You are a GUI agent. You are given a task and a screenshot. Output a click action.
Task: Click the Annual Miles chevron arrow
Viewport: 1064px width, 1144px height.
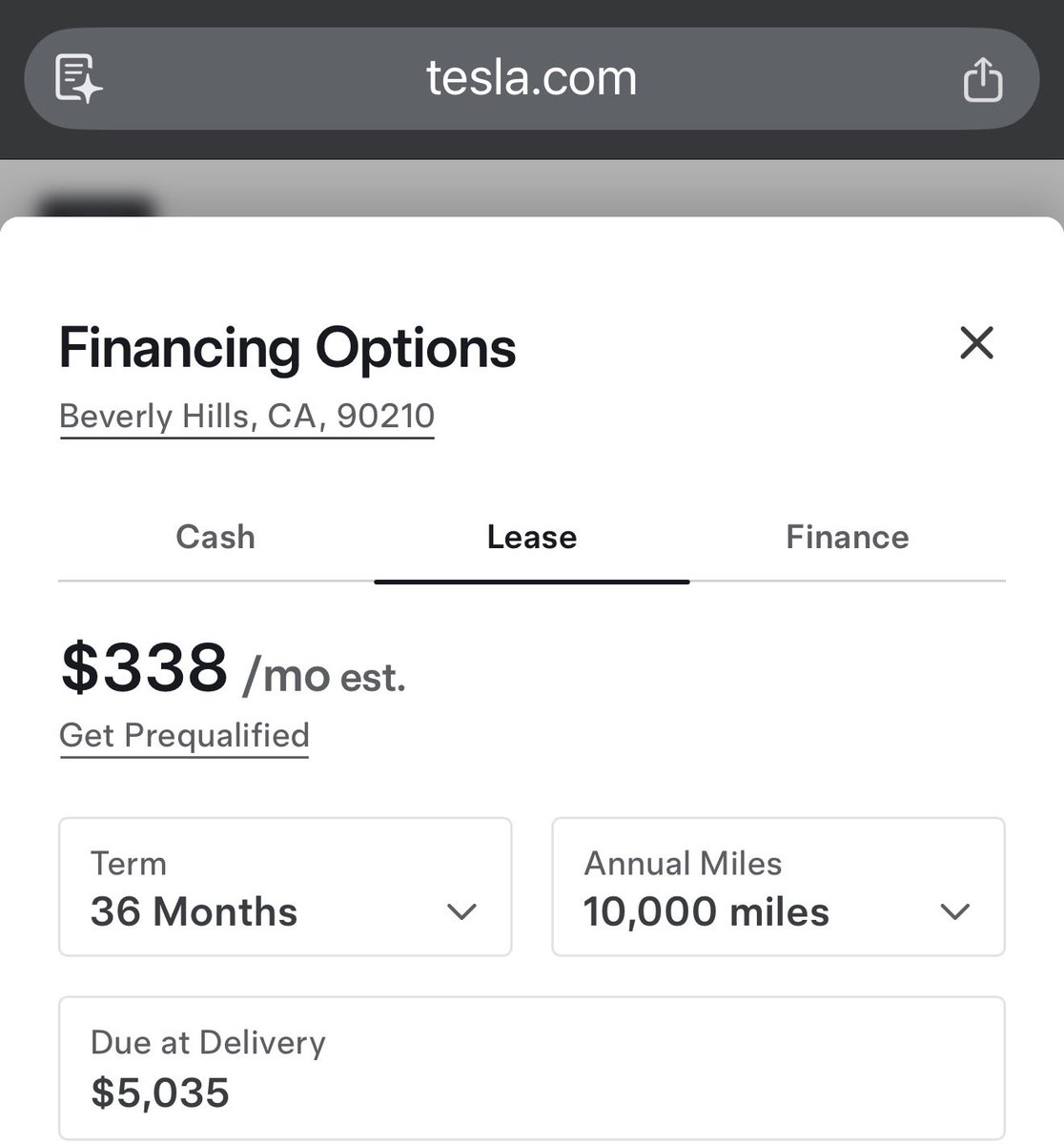954,912
